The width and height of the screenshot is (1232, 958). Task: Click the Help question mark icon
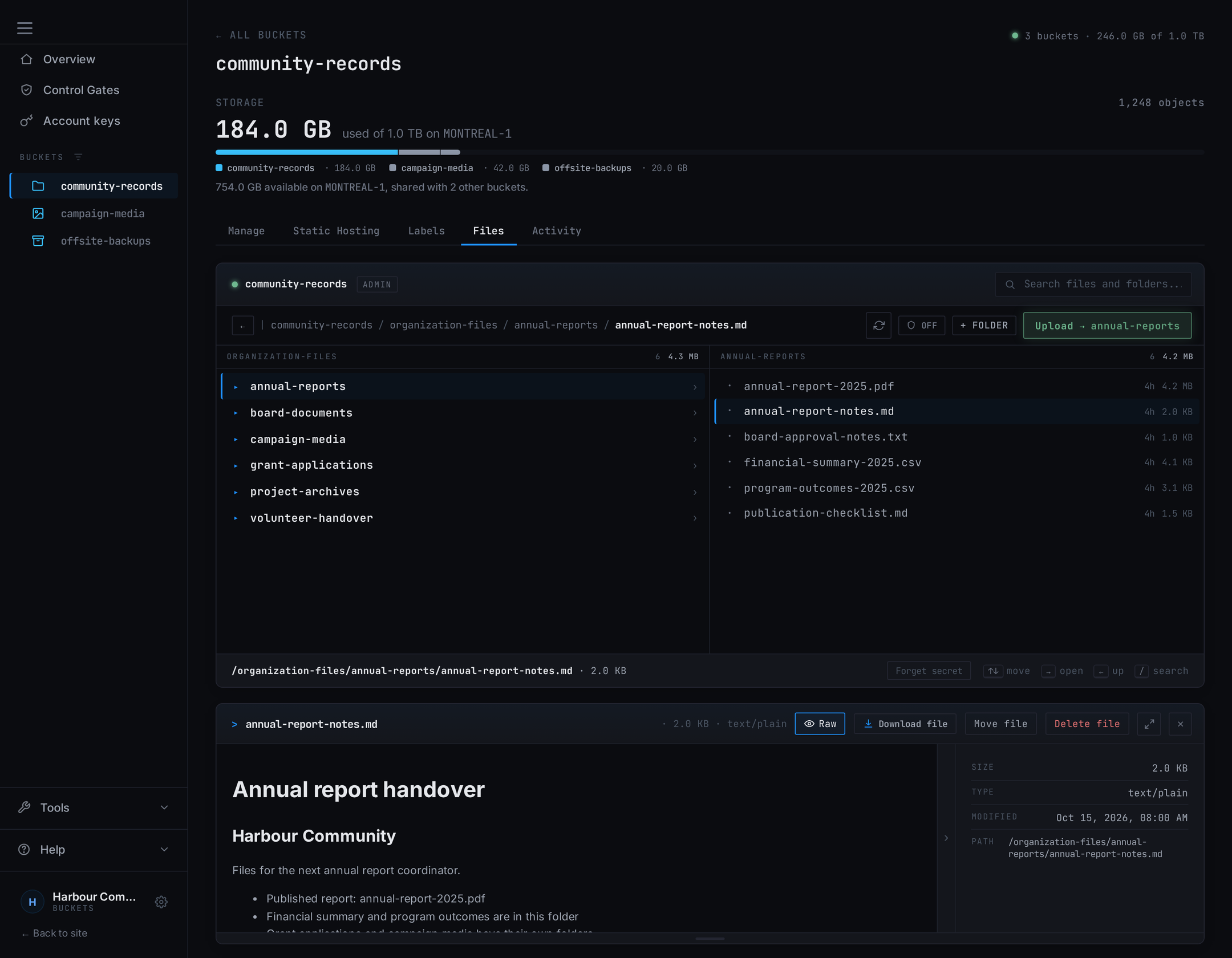click(24, 849)
